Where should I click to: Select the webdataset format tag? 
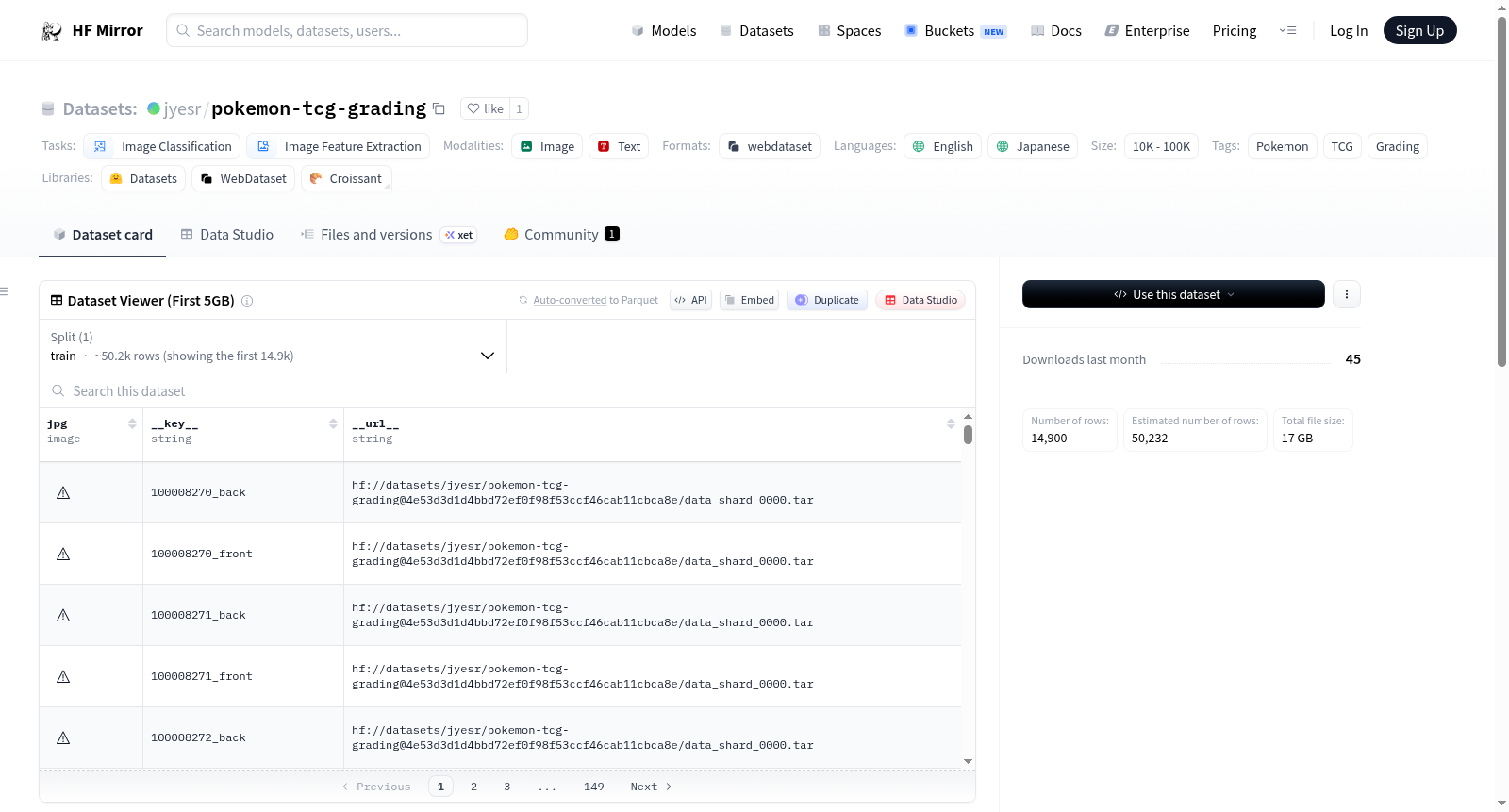tap(770, 146)
